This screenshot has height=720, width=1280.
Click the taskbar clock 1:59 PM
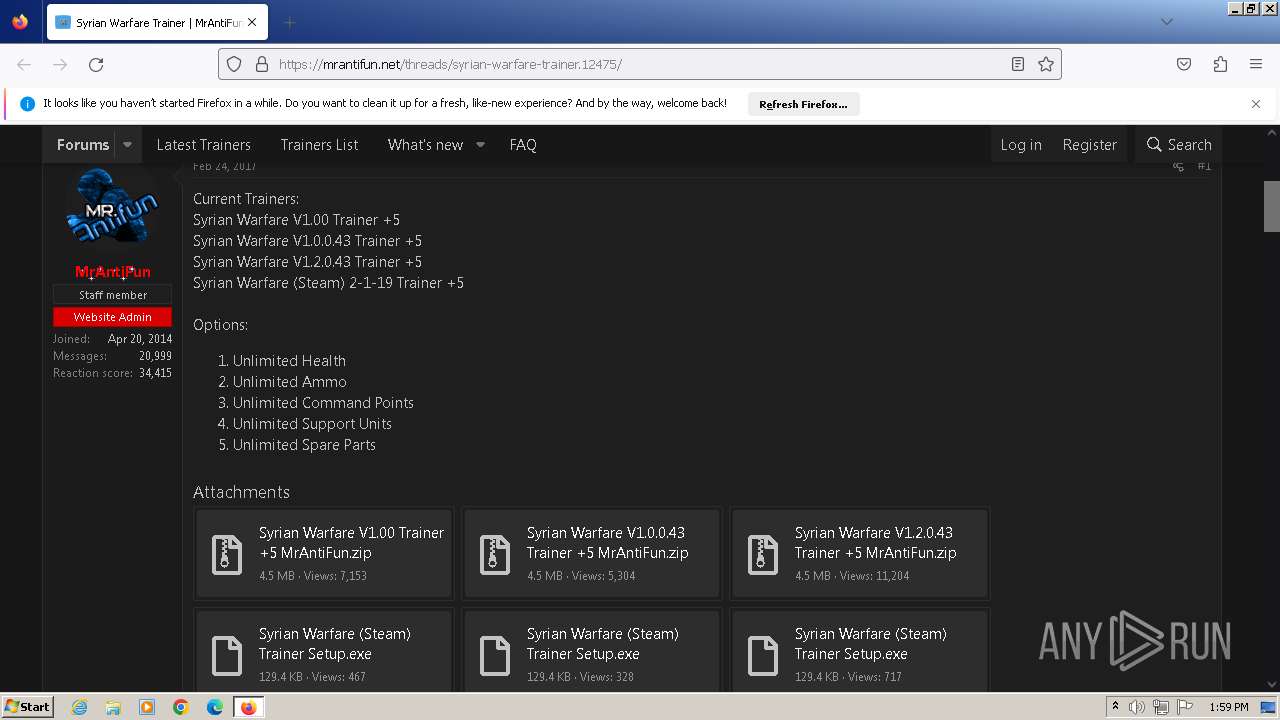click(1229, 707)
